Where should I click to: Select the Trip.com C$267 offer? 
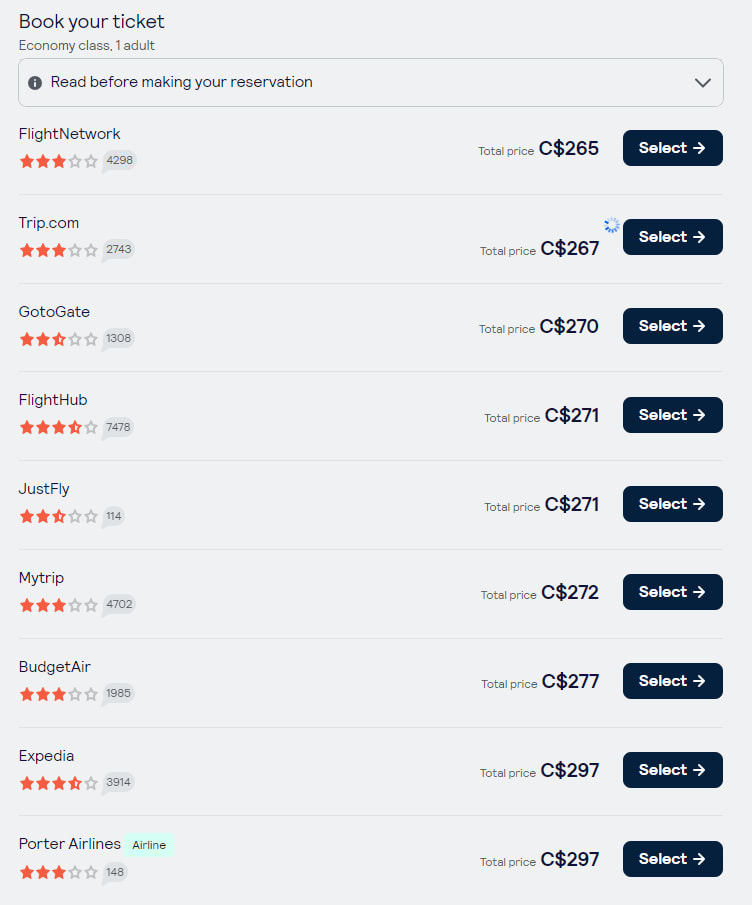click(672, 237)
